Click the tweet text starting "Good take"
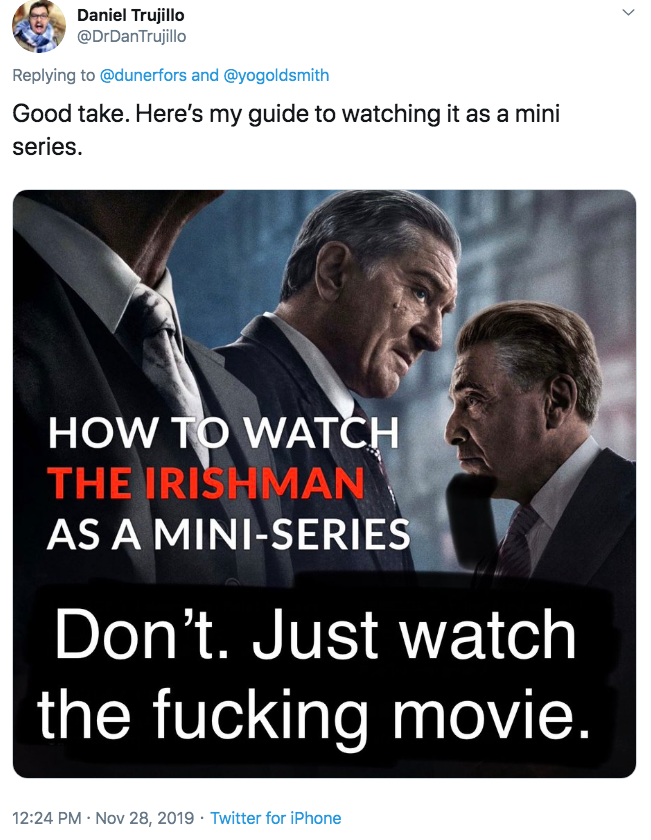 pos(286,130)
